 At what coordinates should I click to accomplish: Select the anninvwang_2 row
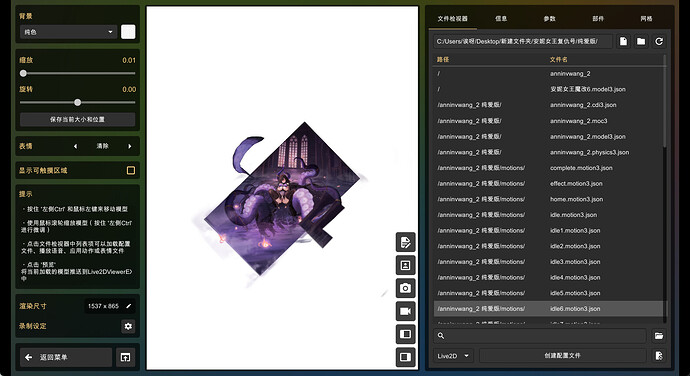tap(548, 74)
